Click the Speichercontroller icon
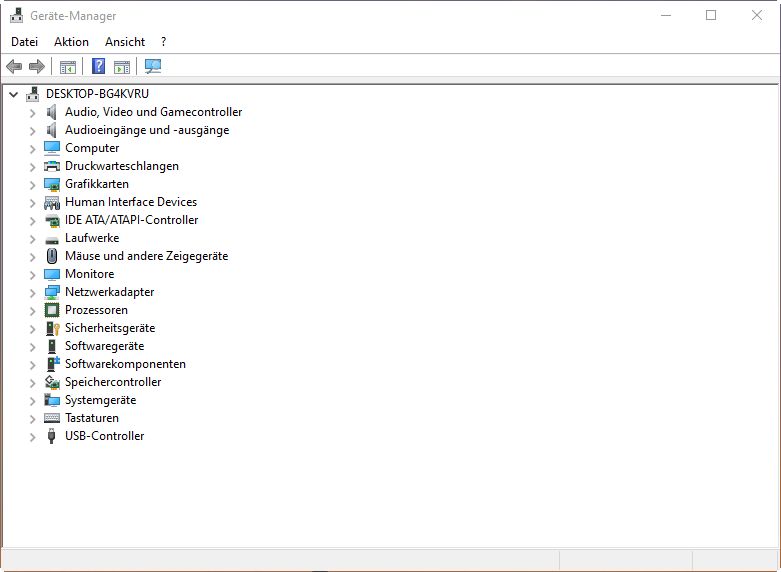Screen dimensions: 781x572 [x=52, y=382]
